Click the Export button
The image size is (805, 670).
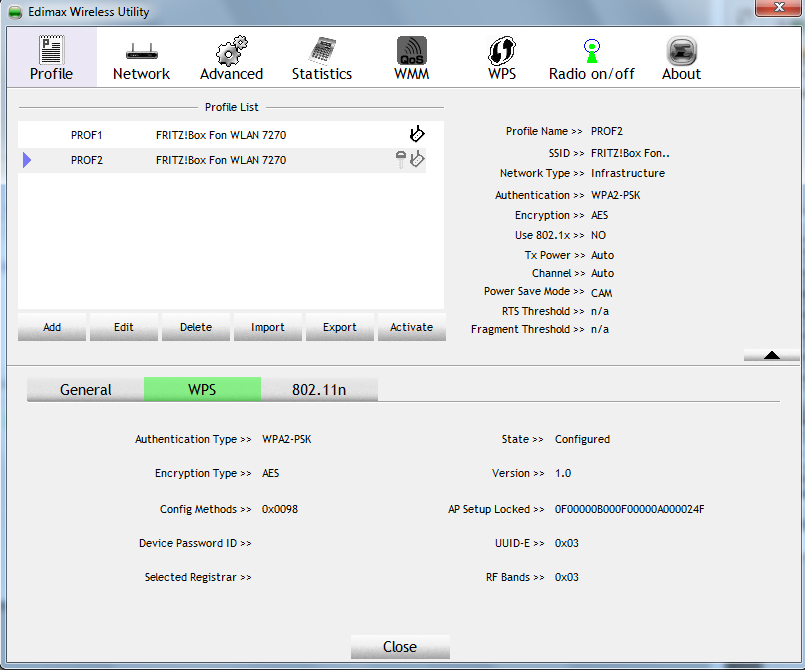click(x=339, y=327)
